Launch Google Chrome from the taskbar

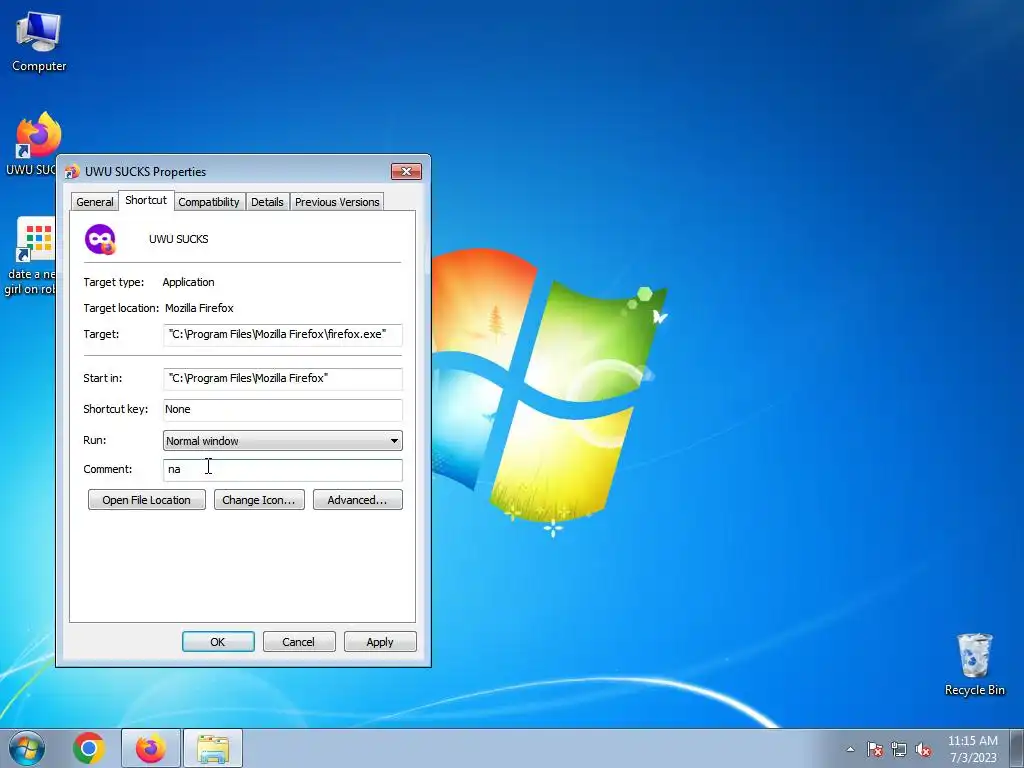[89, 748]
